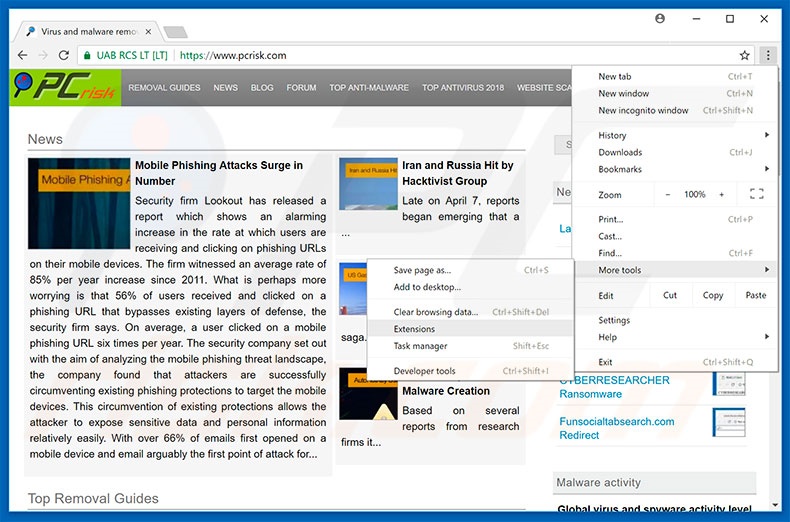Click the browser forward arrow

(43, 55)
